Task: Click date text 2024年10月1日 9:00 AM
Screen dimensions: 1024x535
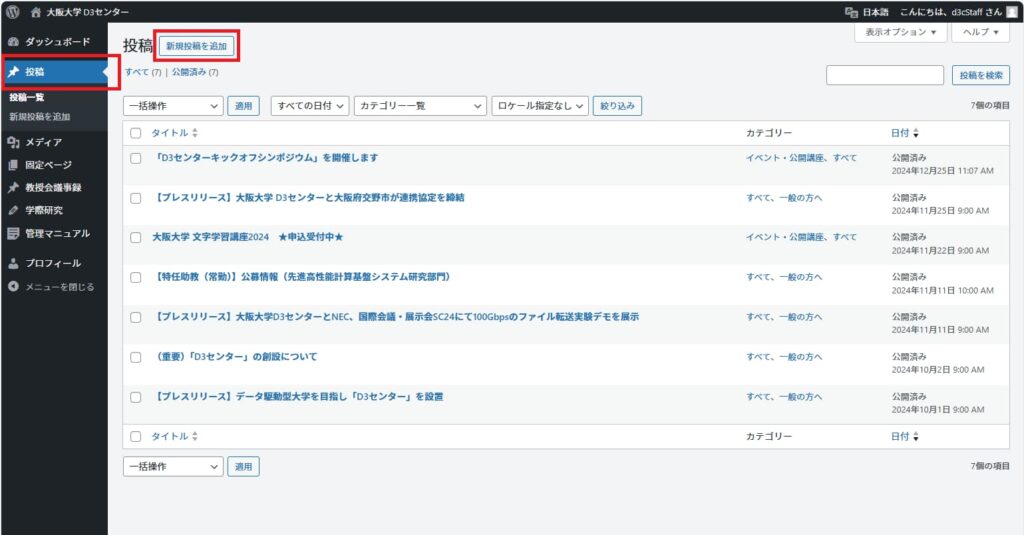Action: (x=938, y=410)
